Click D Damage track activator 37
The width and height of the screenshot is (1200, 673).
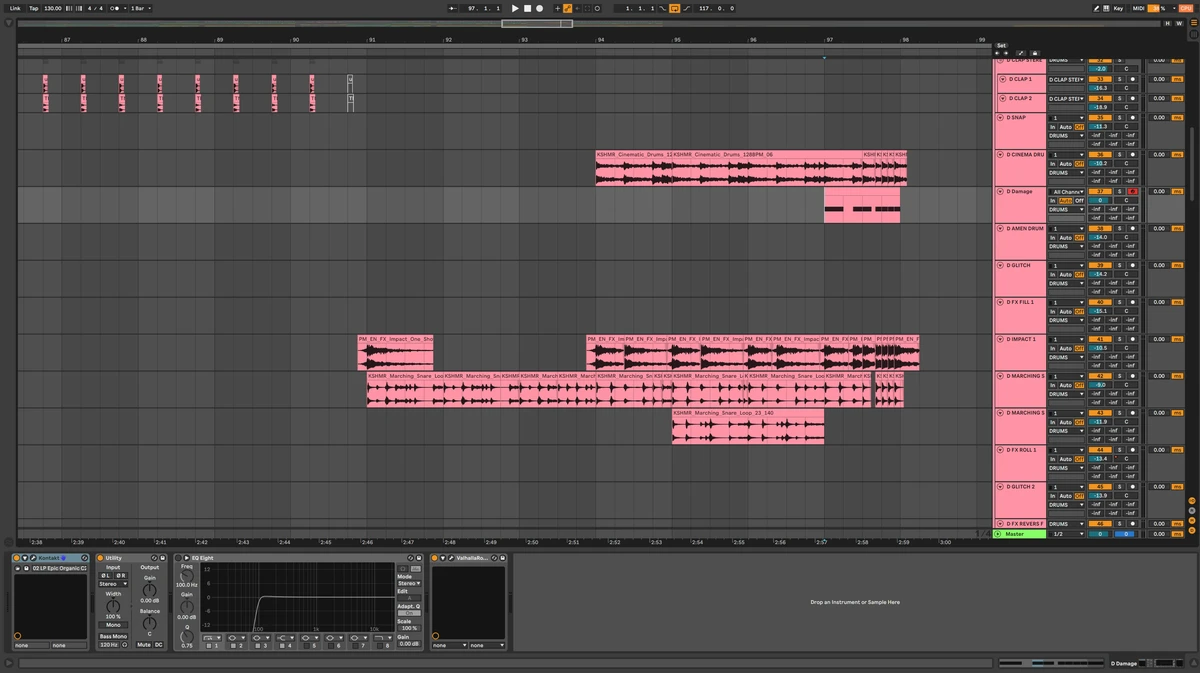1099,191
